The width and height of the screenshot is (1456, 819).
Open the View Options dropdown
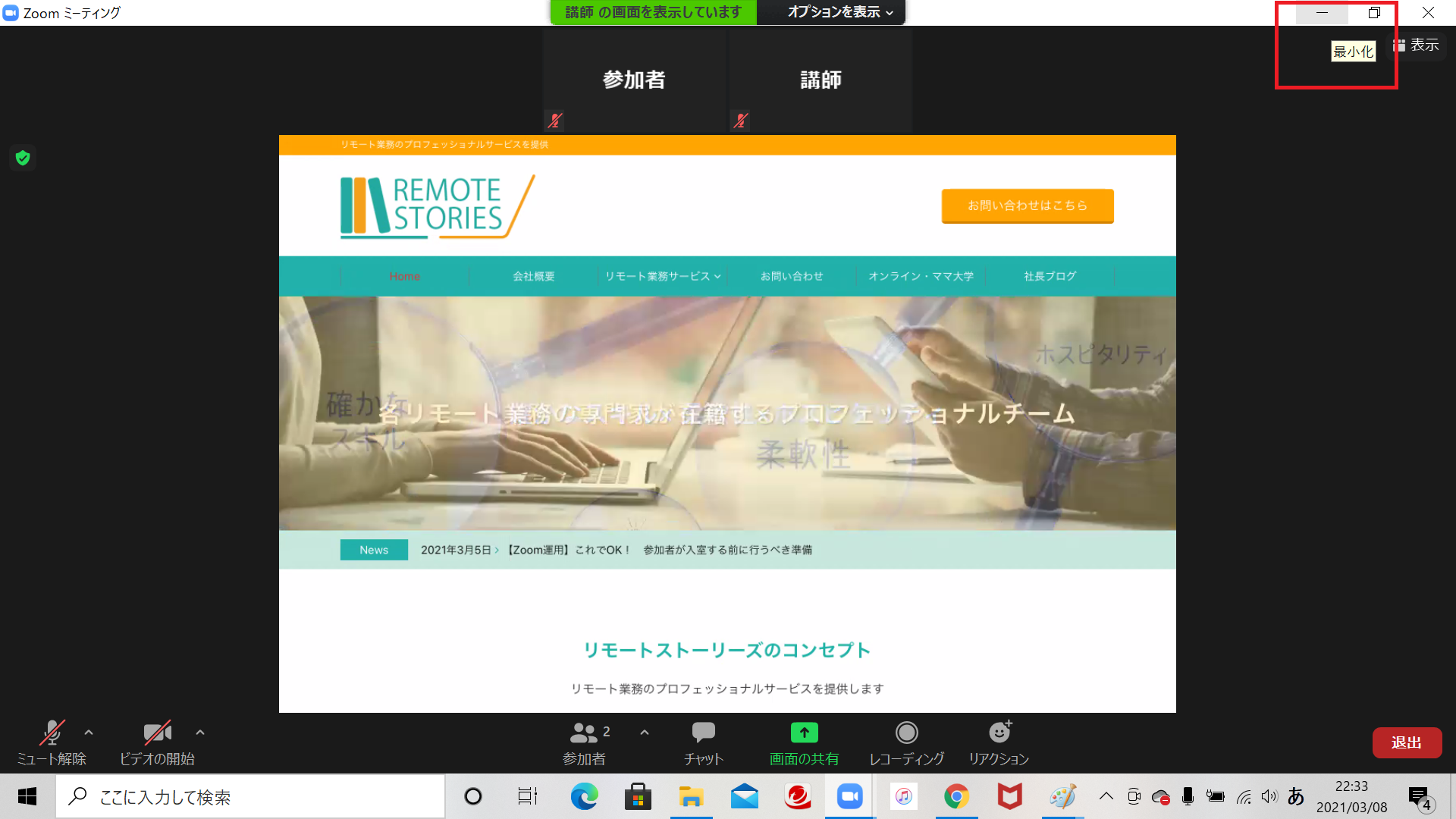[839, 12]
